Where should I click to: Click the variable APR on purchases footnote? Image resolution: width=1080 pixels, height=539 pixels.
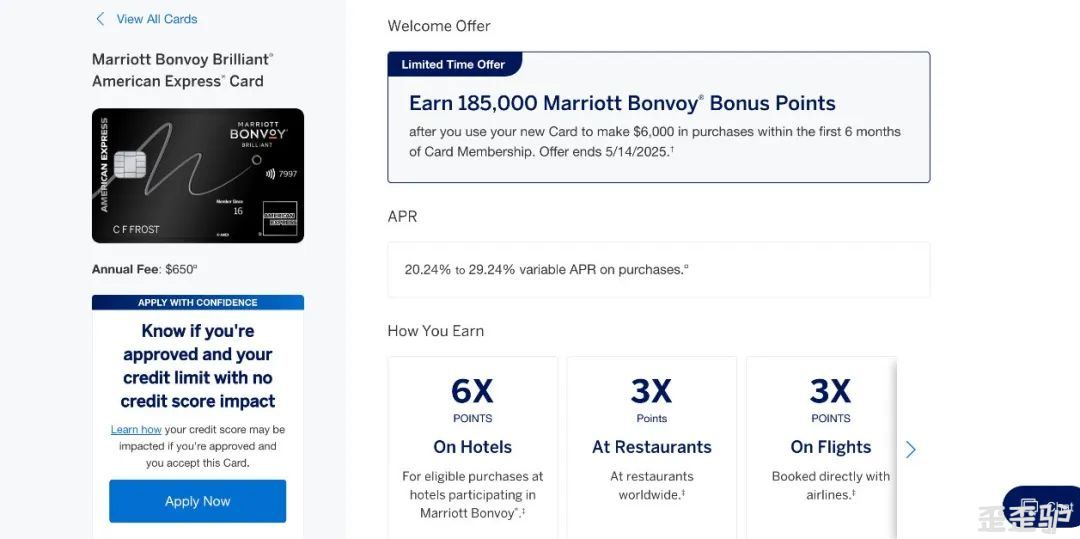(686, 266)
